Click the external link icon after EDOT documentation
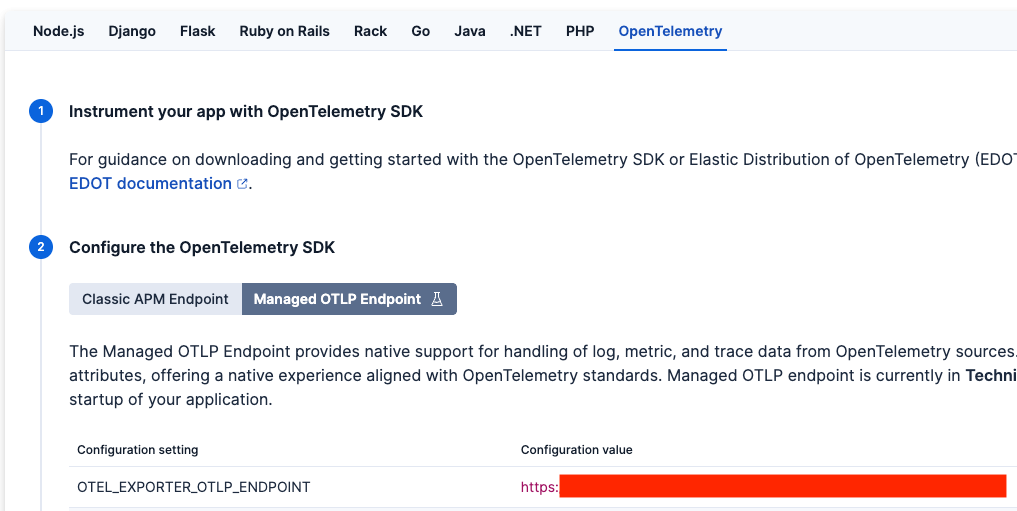This screenshot has height=511, width=1017. click(x=242, y=184)
